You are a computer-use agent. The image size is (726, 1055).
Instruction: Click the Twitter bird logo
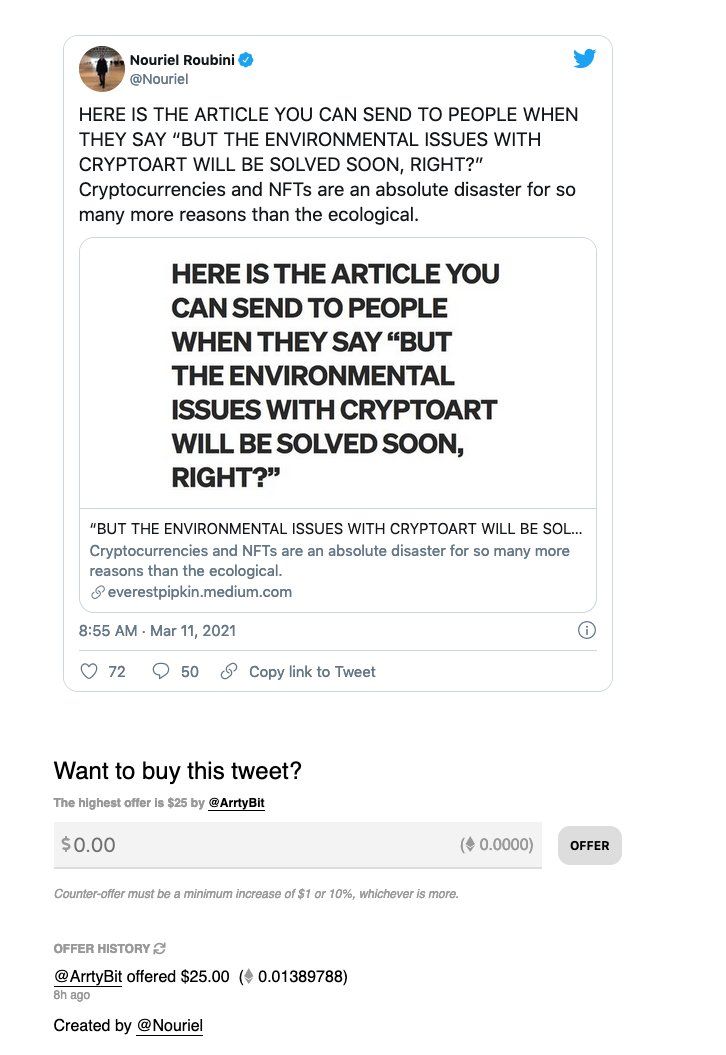[x=584, y=59]
